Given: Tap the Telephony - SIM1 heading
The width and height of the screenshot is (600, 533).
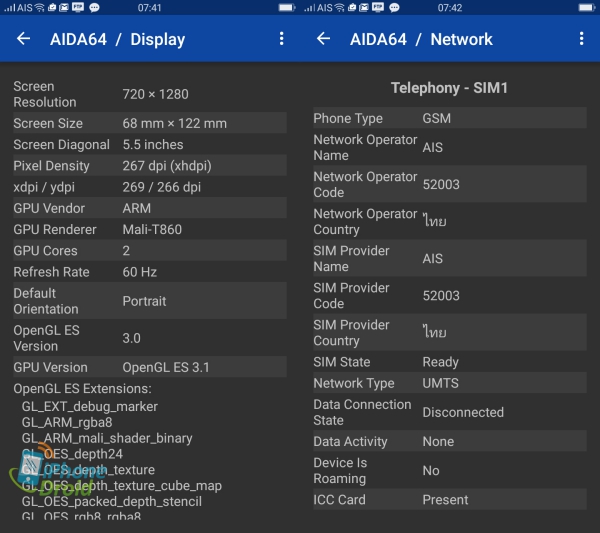Looking at the screenshot, I should [449, 88].
